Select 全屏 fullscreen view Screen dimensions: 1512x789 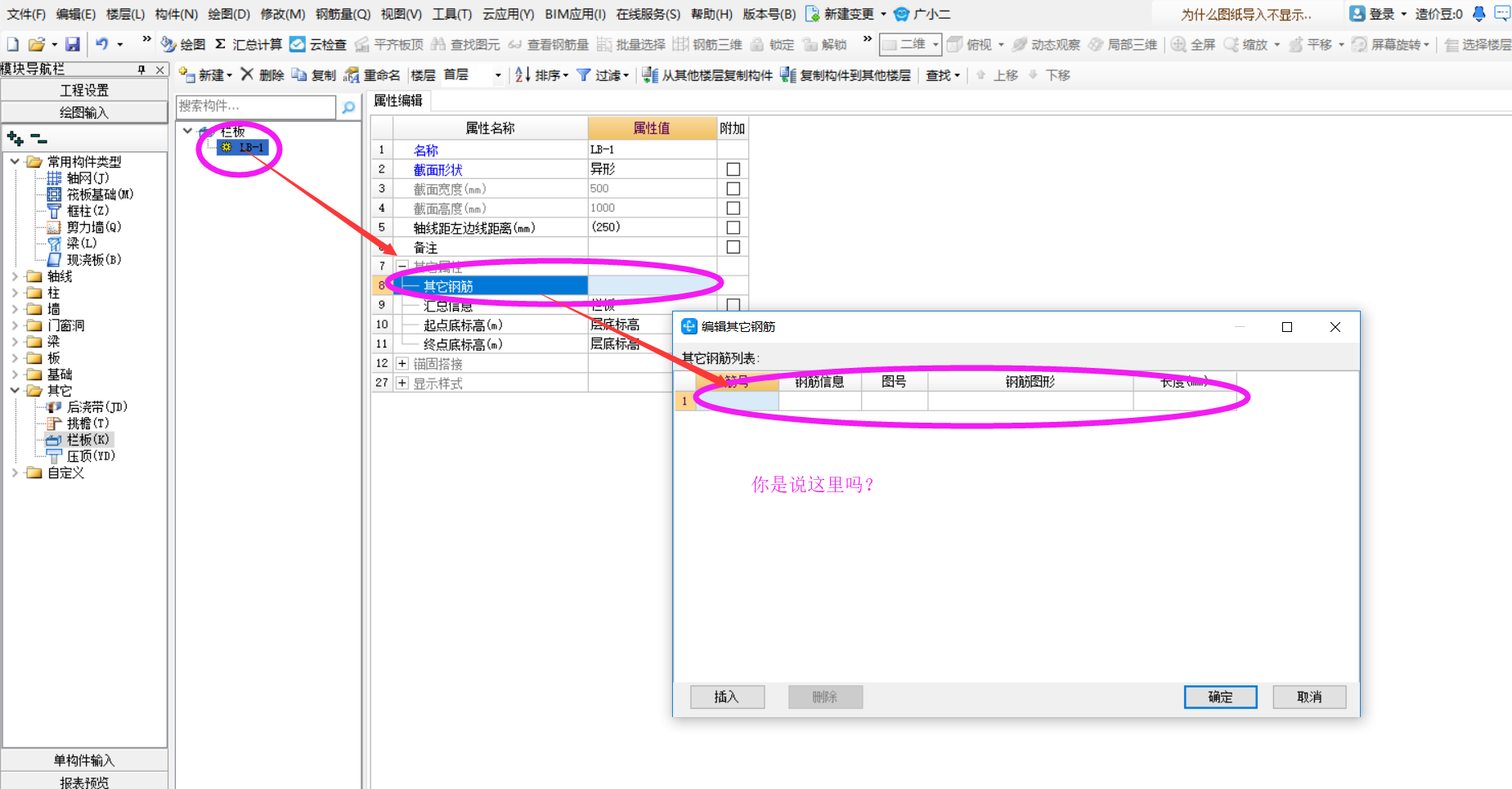(1193, 44)
